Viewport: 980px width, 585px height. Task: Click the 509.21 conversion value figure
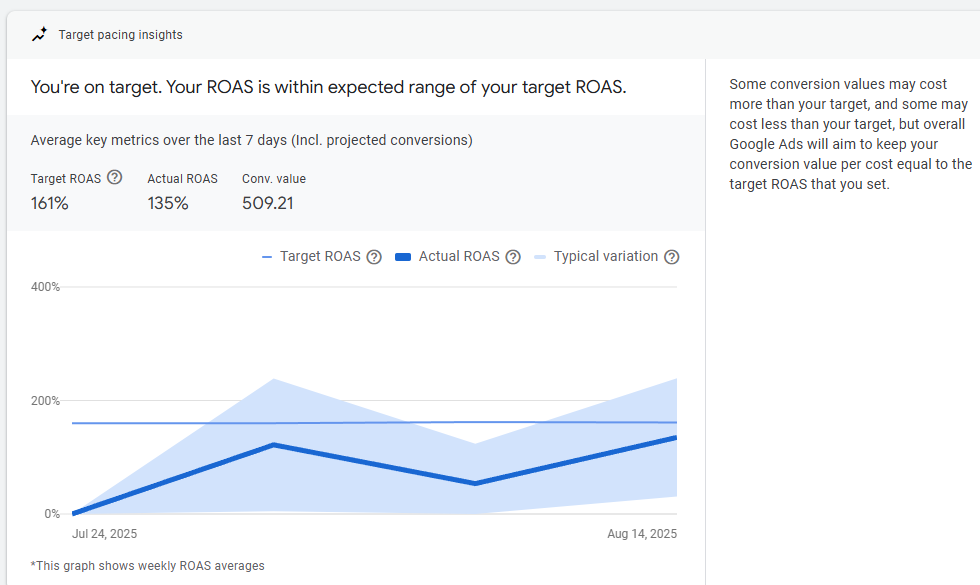click(268, 204)
